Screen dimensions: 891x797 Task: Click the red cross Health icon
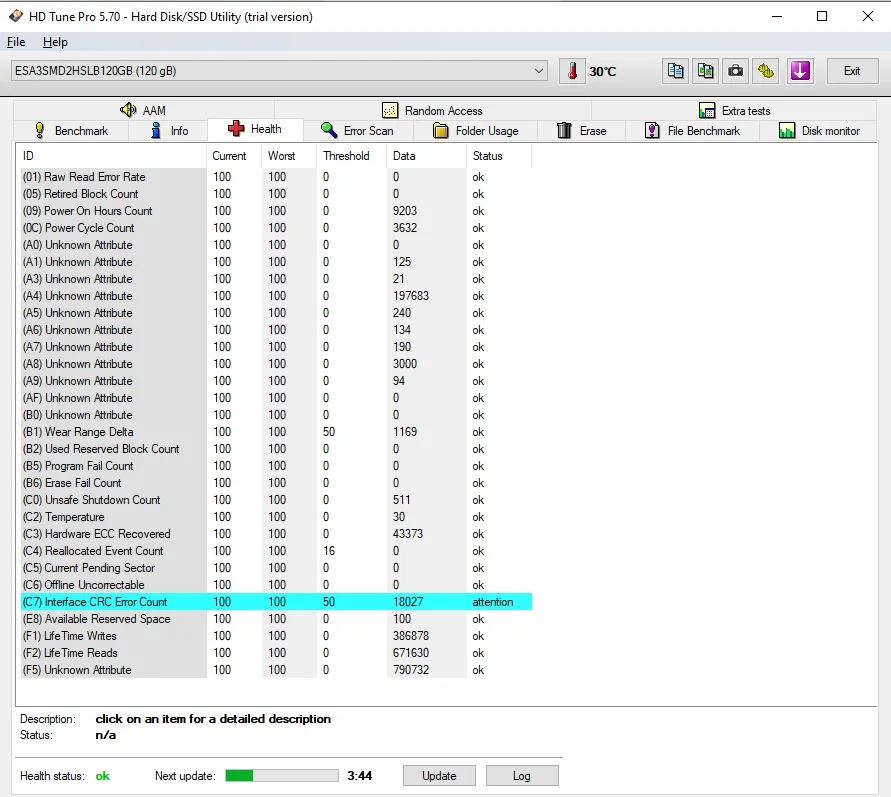(236, 129)
